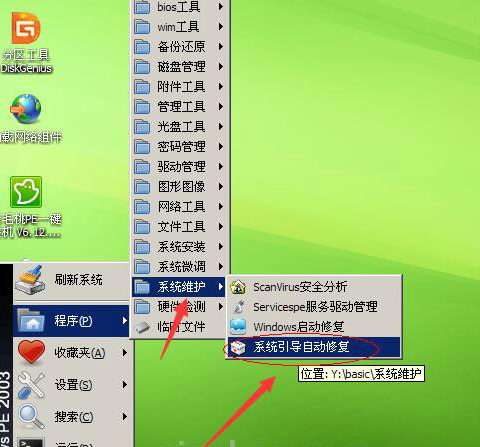Click the network component globe desktop icon
The width and height of the screenshot is (480, 447).
pyautogui.click(x=26, y=109)
